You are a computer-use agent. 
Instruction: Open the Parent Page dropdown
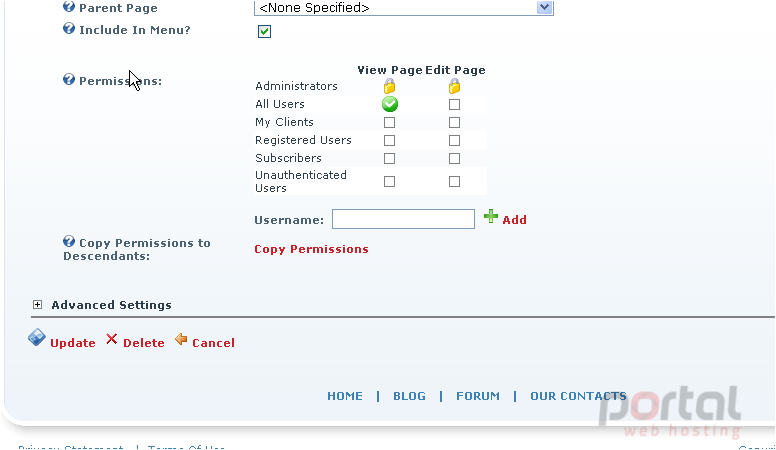(544, 7)
